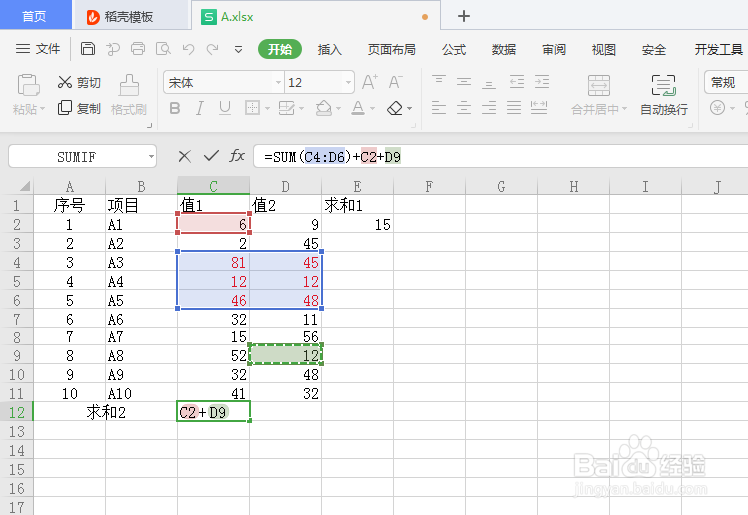Align text left icon

pos(439,108)
